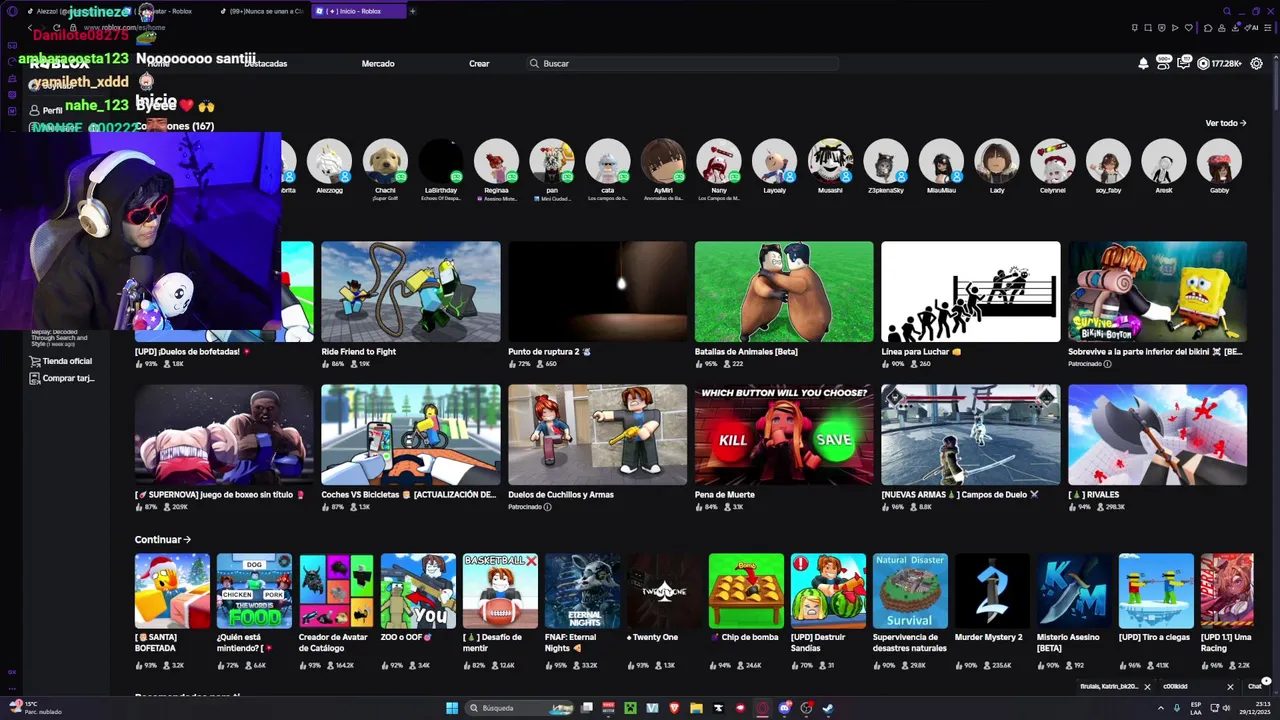Open the Continuar section link
The width and height of the screenshot is (1280, 720).
coord(163,540)
